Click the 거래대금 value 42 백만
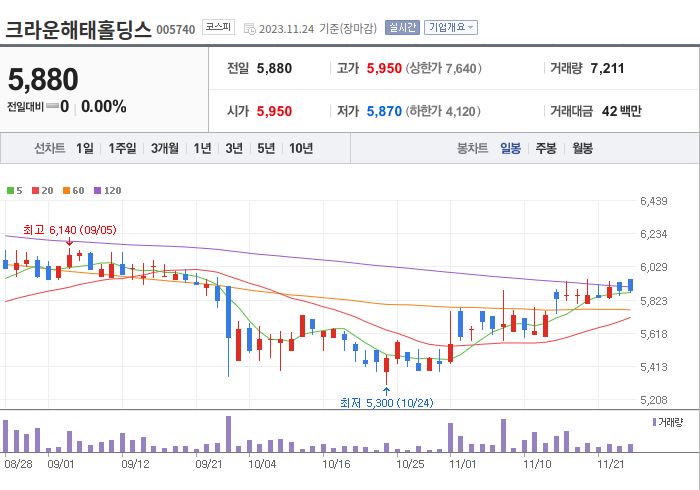 [x=622, y=111]
